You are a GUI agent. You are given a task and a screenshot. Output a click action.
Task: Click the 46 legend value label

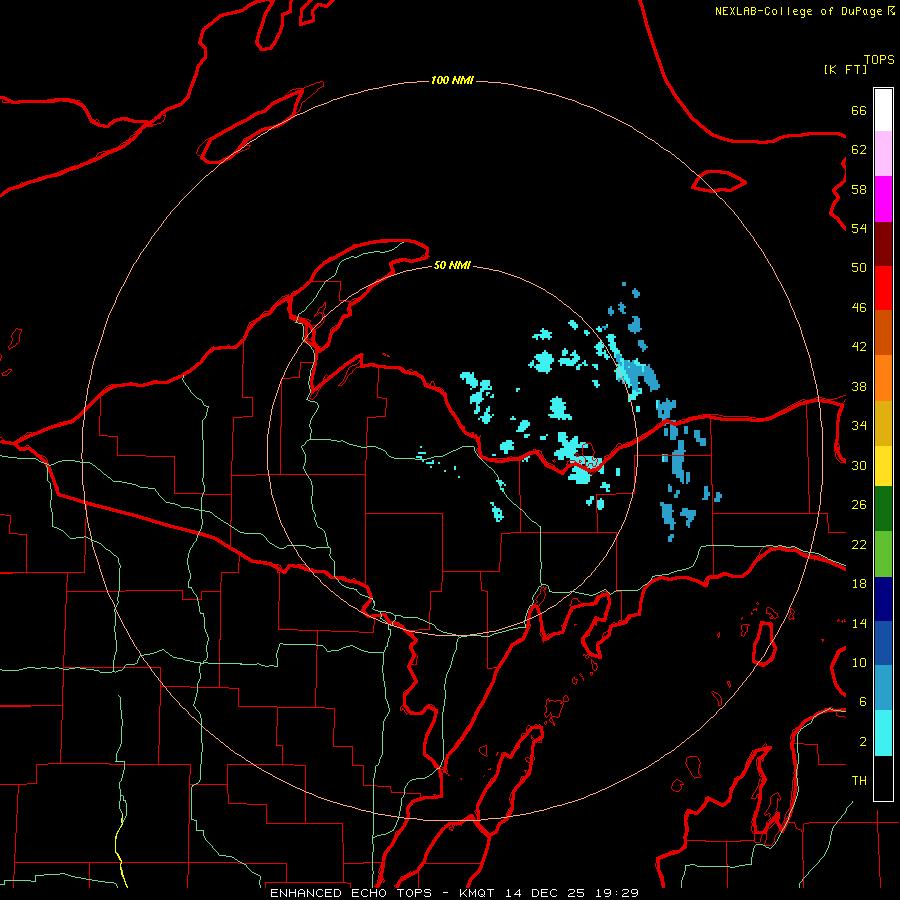click(x=859, y=308)
